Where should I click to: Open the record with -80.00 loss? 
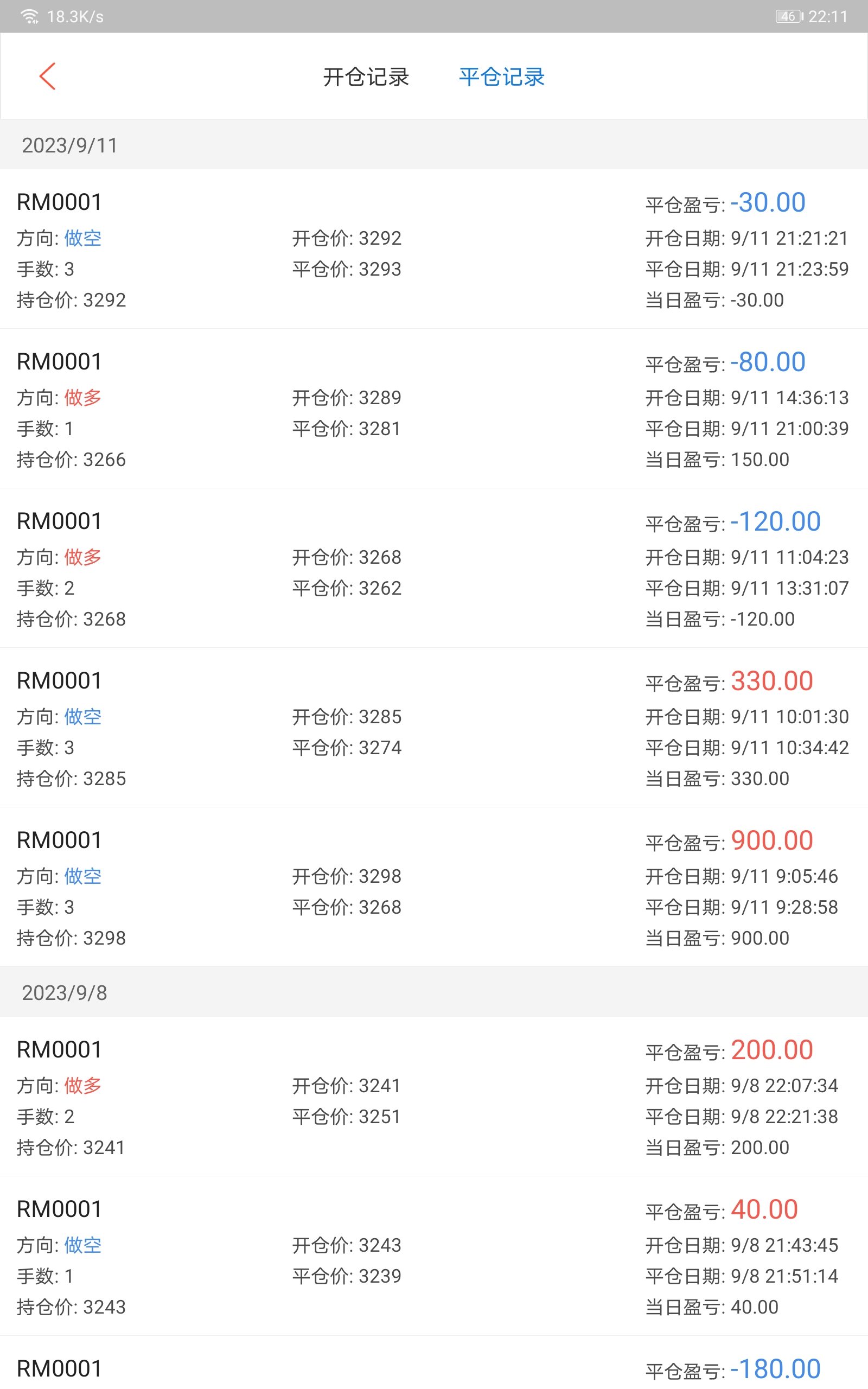pos(434,409)
